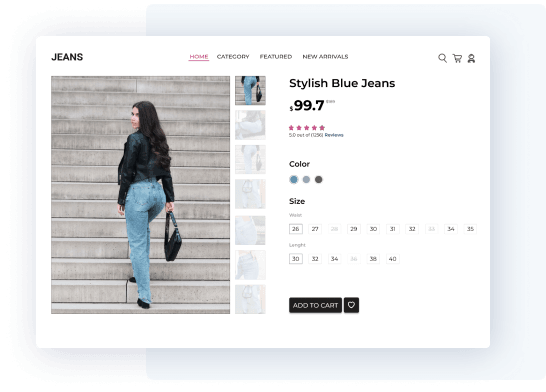This screenshot has width=546, height=392.
Task: Go to the HOME menu item
Action: [199, 56]
